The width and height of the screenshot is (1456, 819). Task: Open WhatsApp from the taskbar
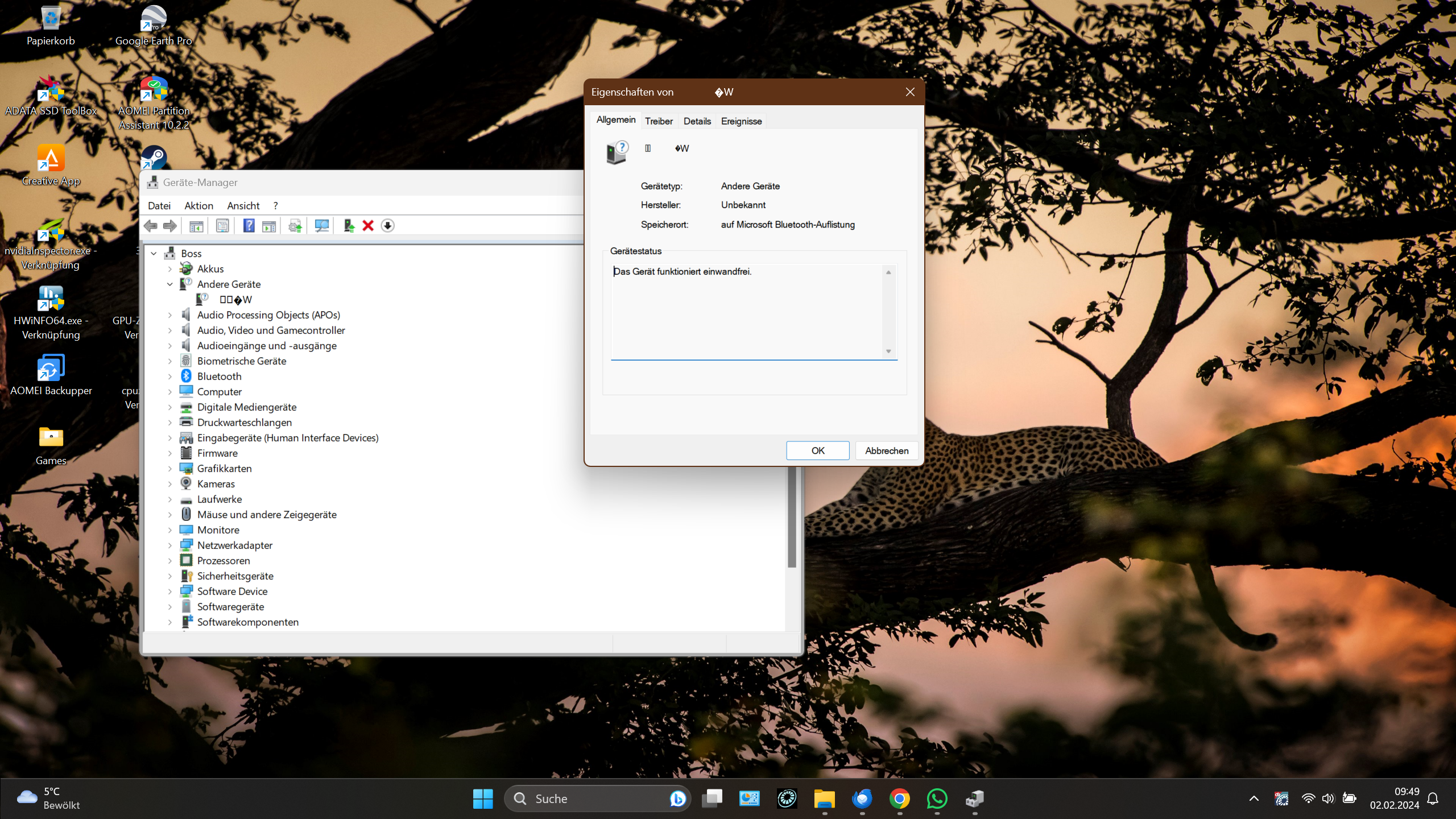(937, 799)
